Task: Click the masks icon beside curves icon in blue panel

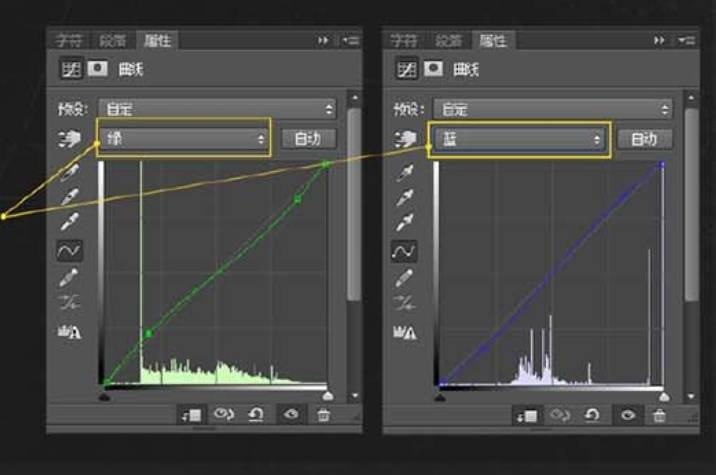Action: [436, 70]
